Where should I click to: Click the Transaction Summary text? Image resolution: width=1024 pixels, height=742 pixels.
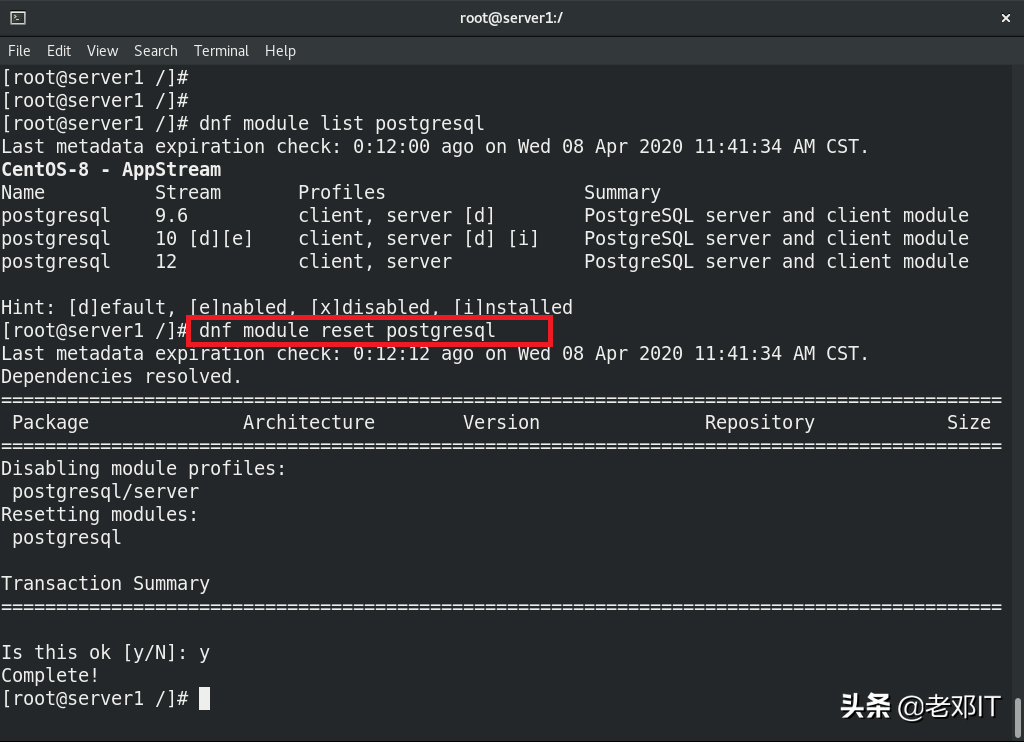[x=105, y=583]
